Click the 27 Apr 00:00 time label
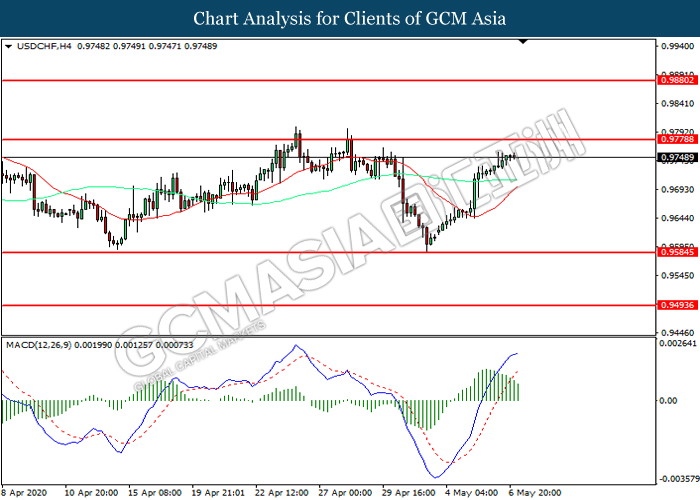 [x=345, y=493]
